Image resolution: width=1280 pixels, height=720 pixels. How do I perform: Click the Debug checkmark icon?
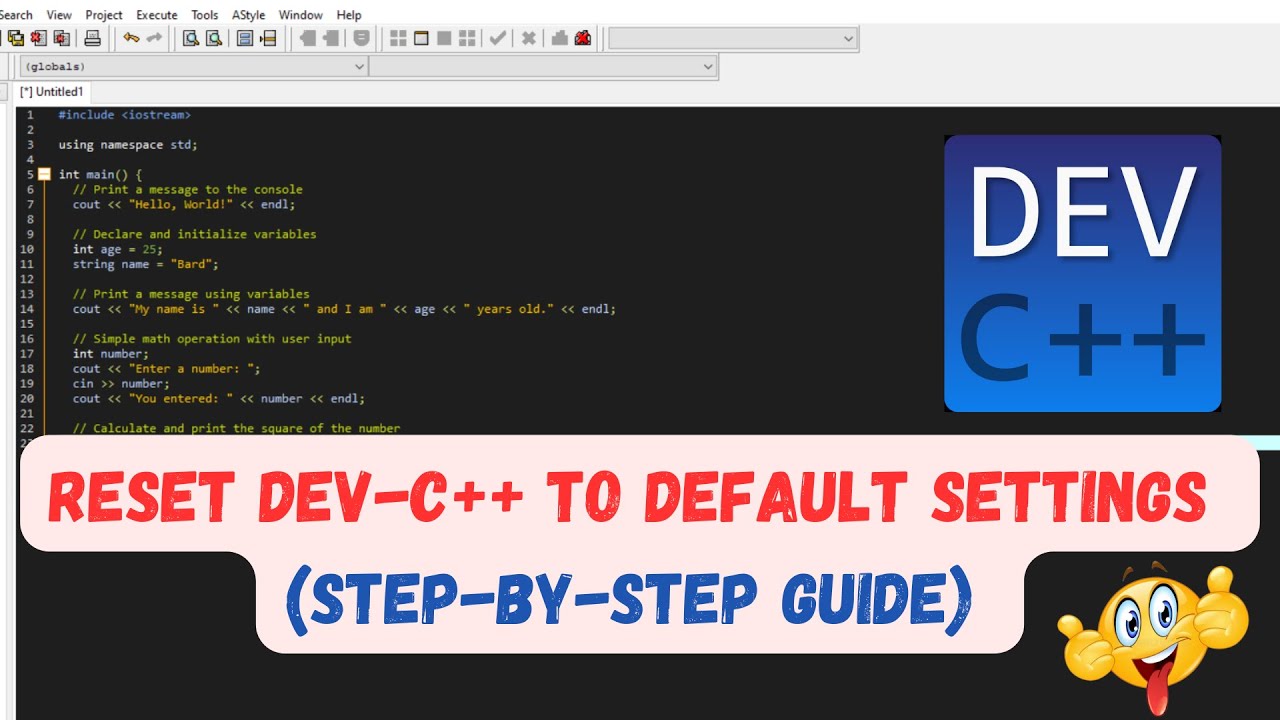click(x=497, y=38)
